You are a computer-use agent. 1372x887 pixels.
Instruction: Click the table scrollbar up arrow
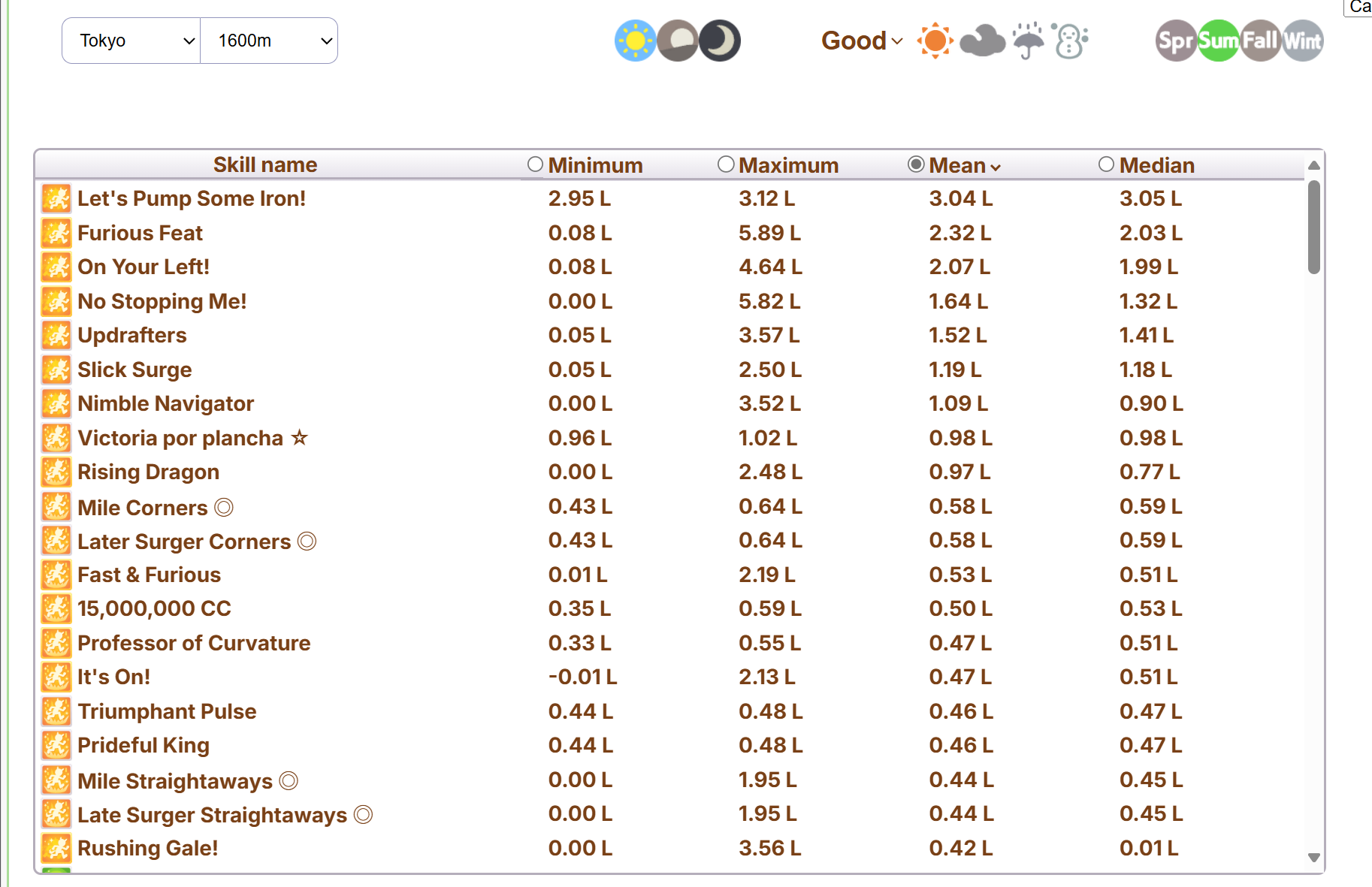point(1313,165)
